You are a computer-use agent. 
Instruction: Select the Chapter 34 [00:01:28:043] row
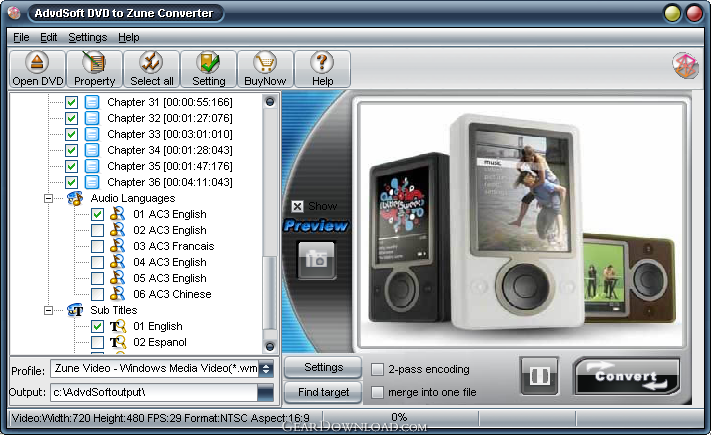170,150
